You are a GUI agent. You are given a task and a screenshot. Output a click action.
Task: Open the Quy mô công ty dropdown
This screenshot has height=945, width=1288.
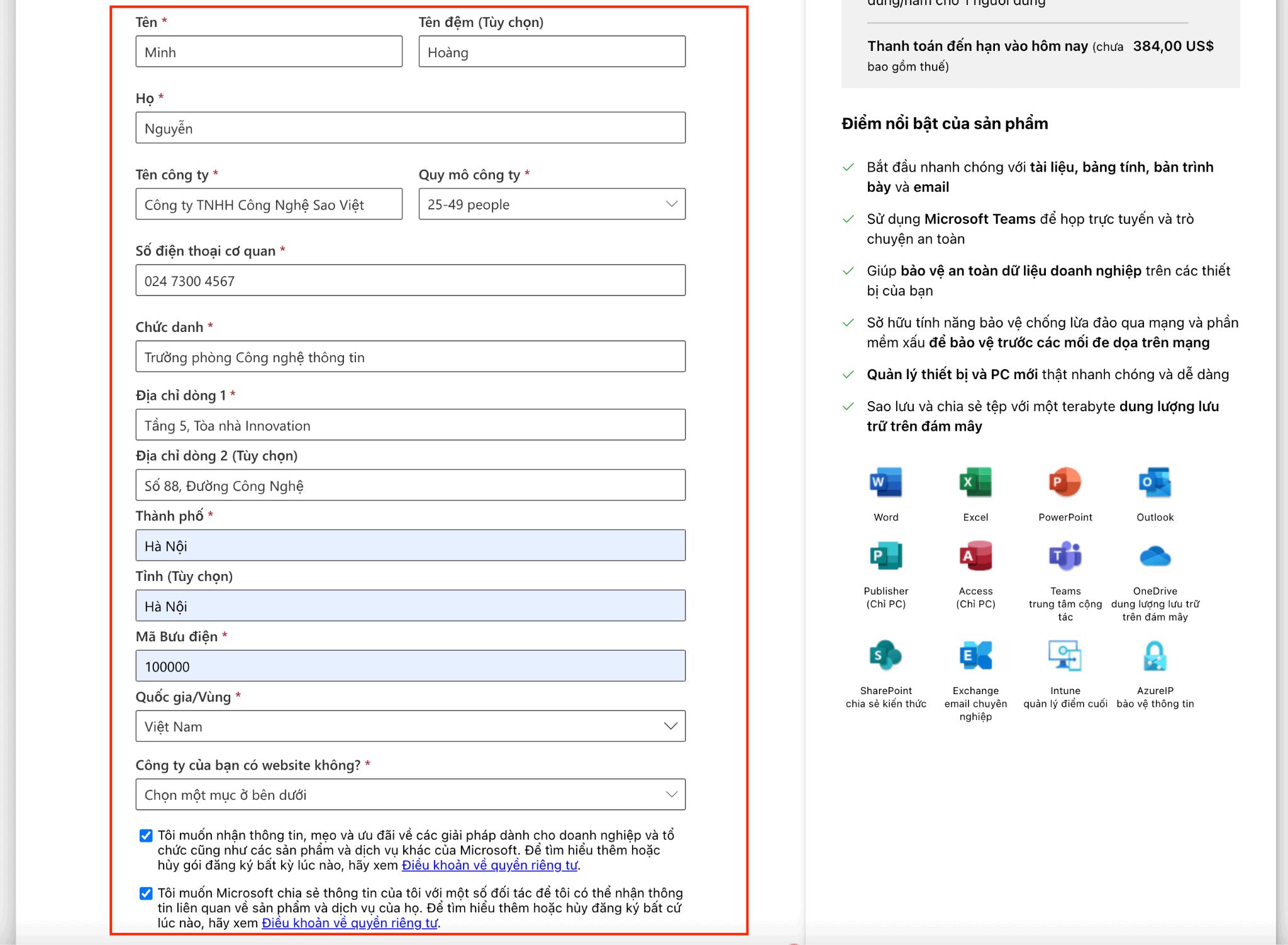552,204
